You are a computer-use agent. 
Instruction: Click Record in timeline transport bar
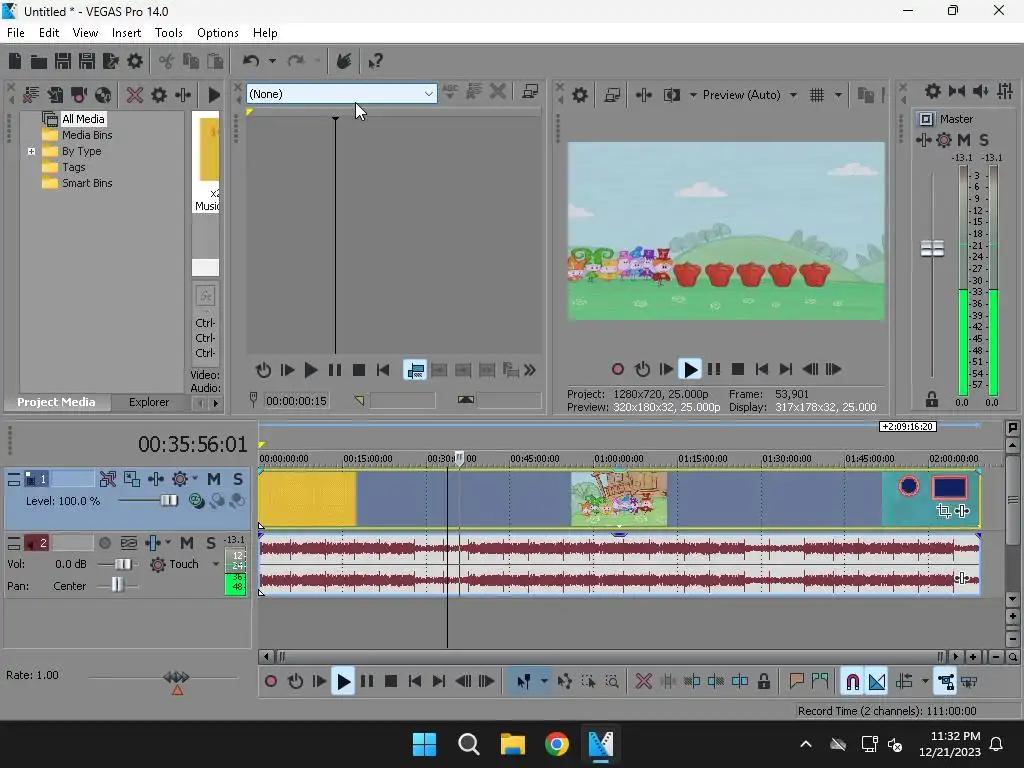click(x=271, y=682)
